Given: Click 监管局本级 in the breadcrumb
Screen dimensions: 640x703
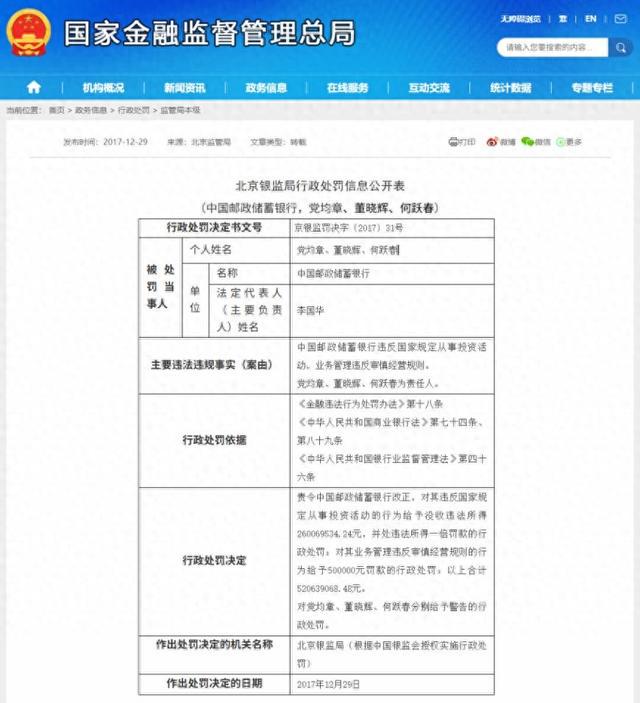Looking at the screenshot, I should [180, 110].
